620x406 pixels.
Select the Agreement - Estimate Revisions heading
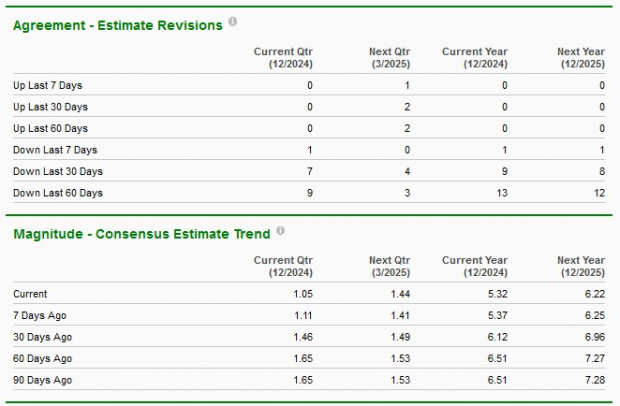tap(118, 25)
